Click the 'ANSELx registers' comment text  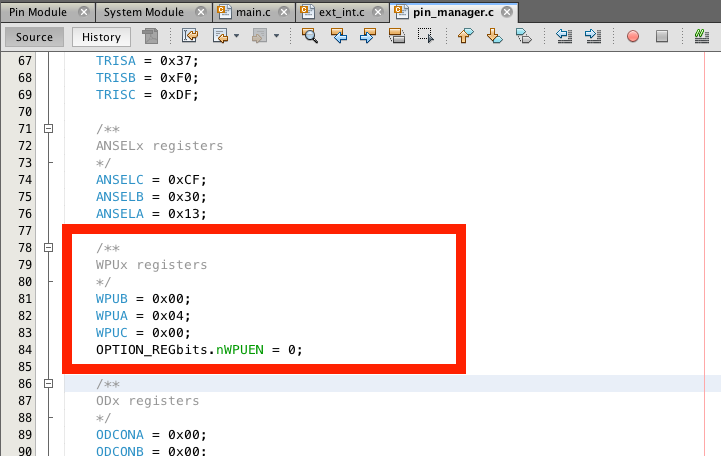[x=160, y=146]
